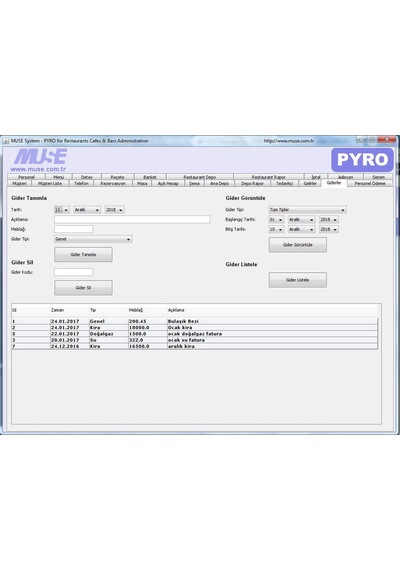Click the Tip column header
Image resolution: width=400 pixels, height=570 pixels.
[109, 310]
